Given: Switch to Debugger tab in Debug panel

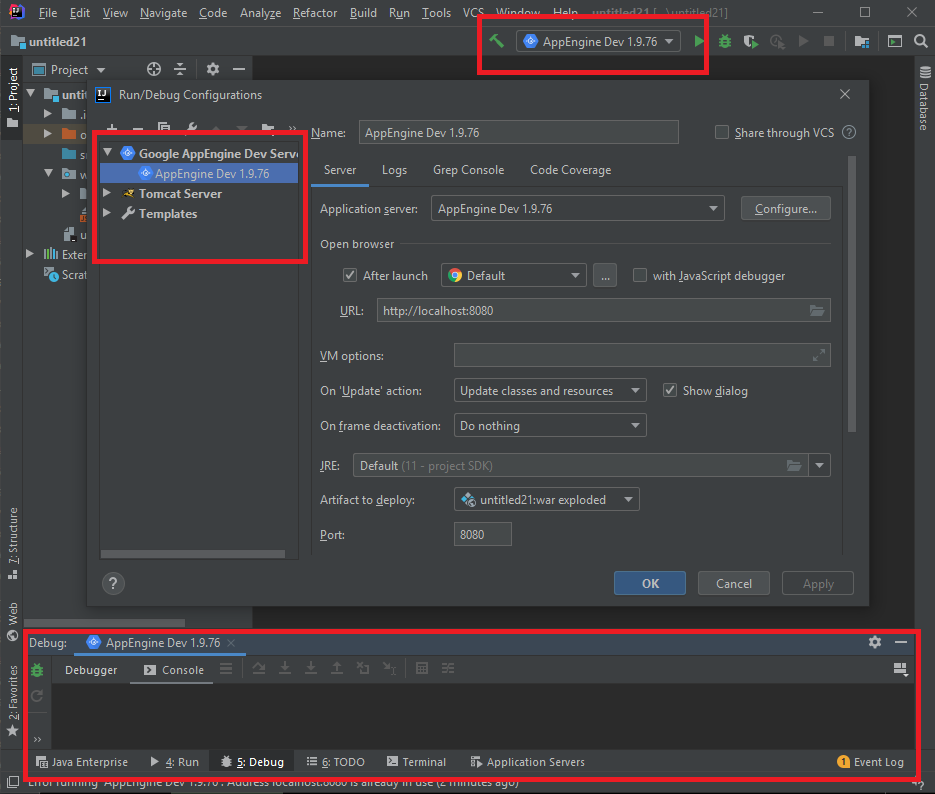Looking at the screenshot, I should pos(91,669).
